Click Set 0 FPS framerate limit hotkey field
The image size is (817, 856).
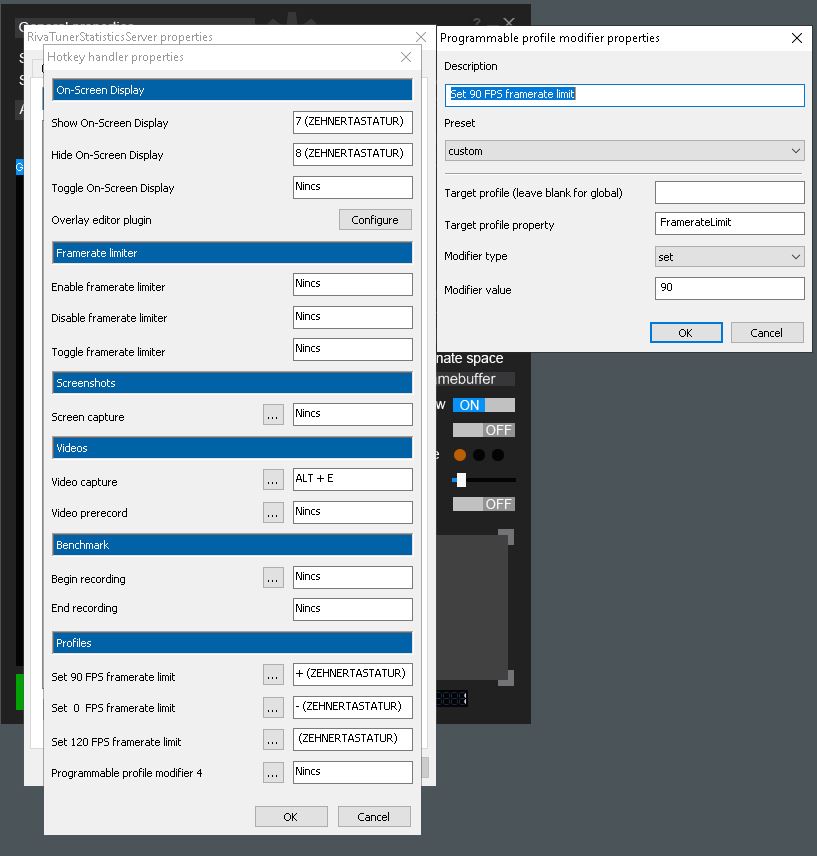click(353, 707)
